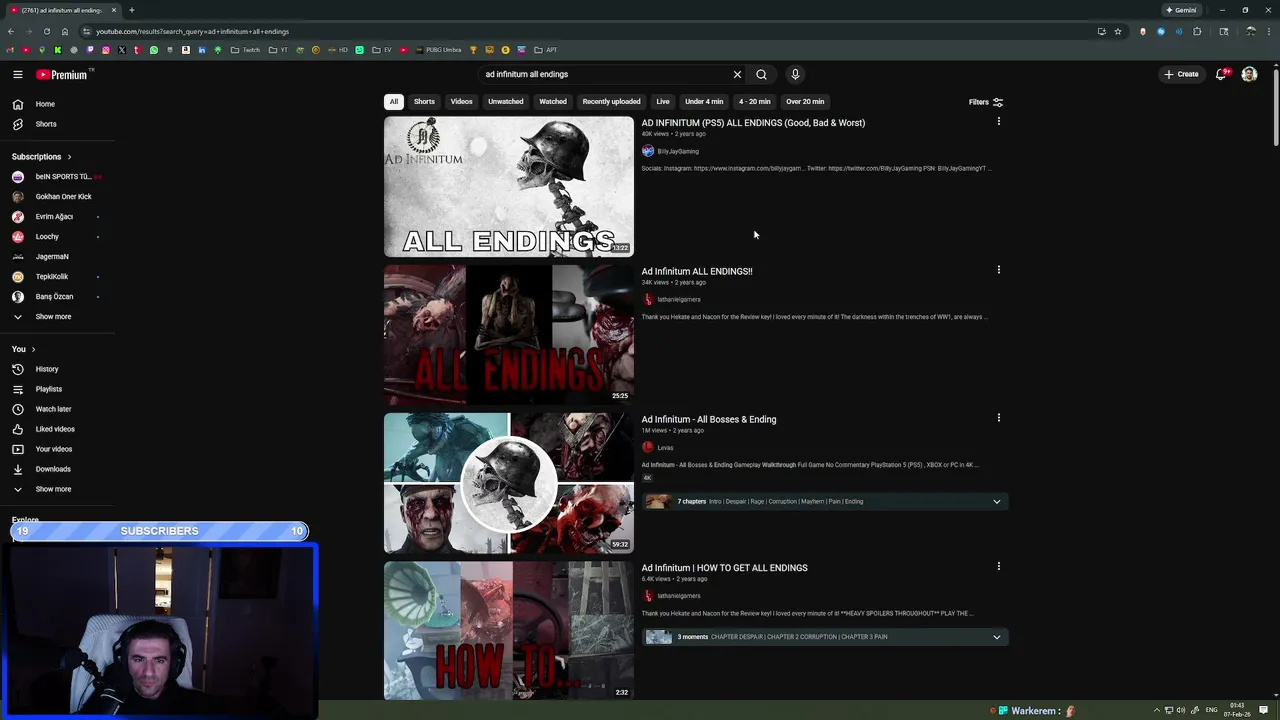
Task: Open the Gemini button in Chrome
Action: click(x=1181, y=10)
